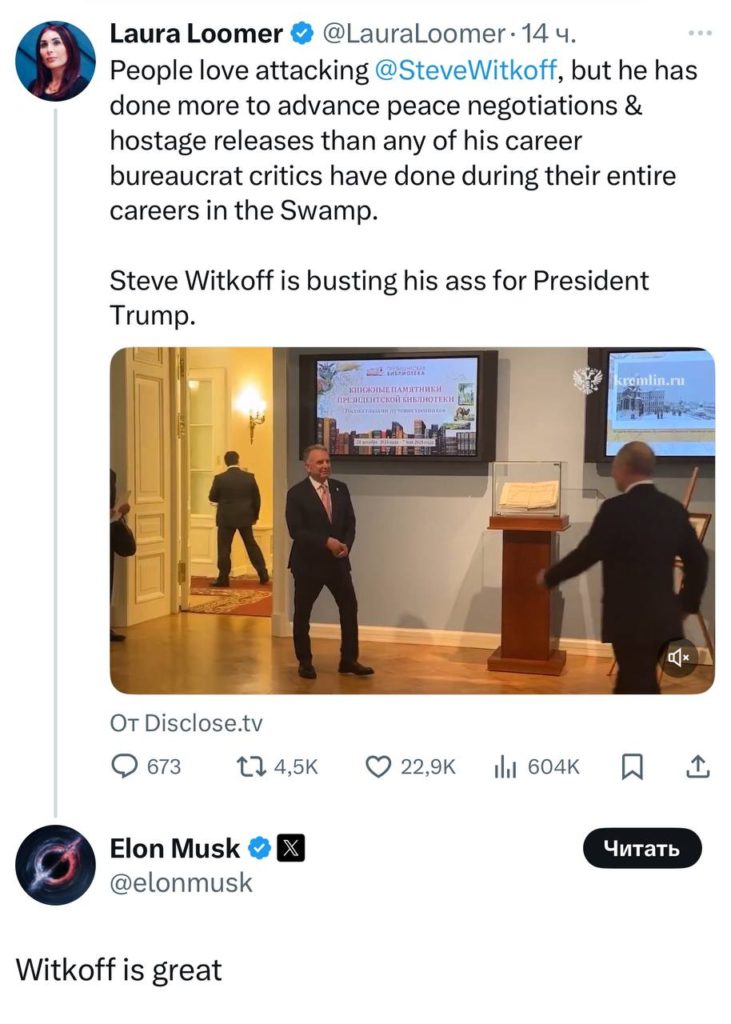Click the Laura Loomer display name

pos(195,34)
